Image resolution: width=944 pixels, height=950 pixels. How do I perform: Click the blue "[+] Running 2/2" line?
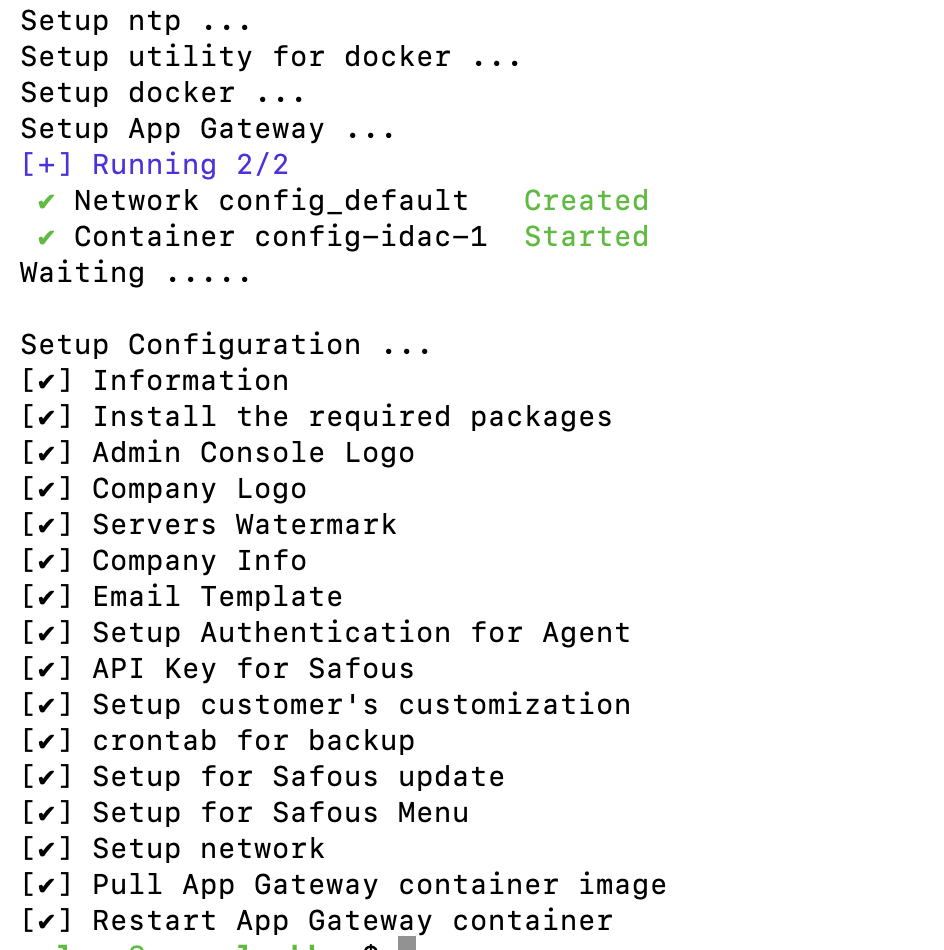[155, 165]
